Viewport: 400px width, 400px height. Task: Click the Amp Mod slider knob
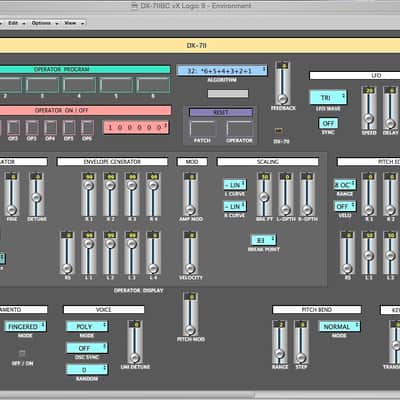point(190,210)
